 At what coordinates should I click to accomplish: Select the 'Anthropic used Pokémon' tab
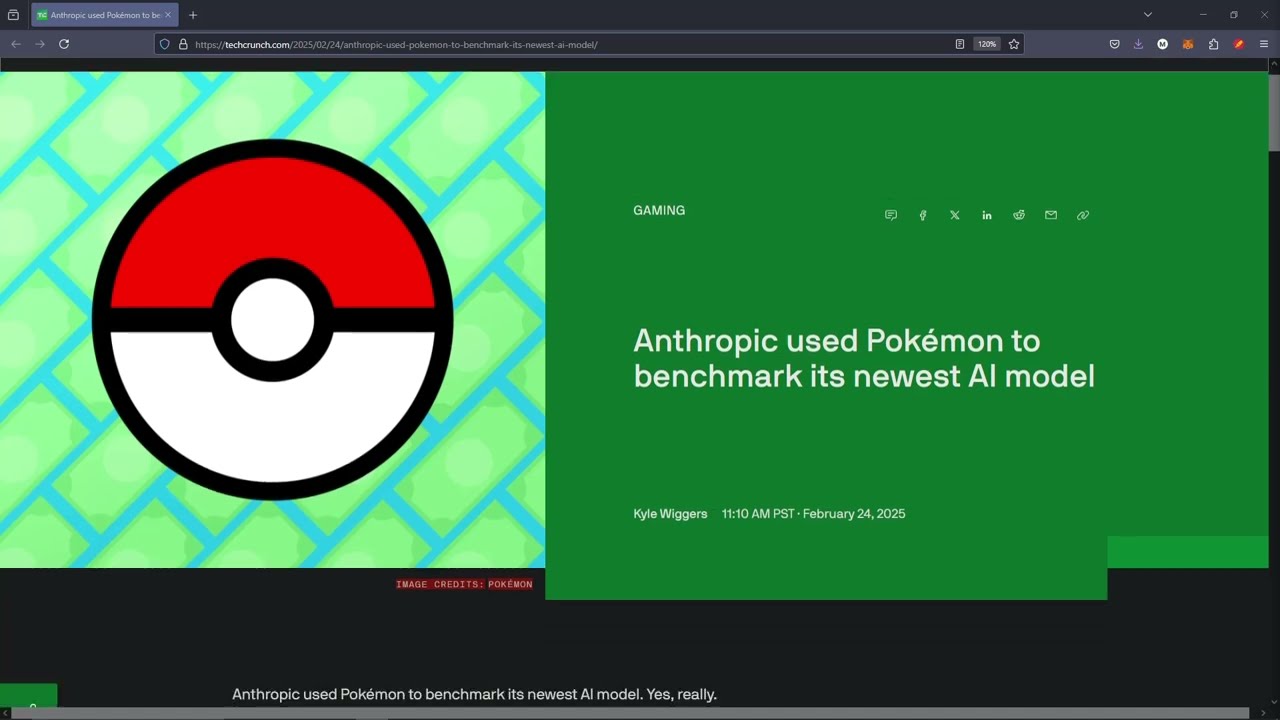105,15
